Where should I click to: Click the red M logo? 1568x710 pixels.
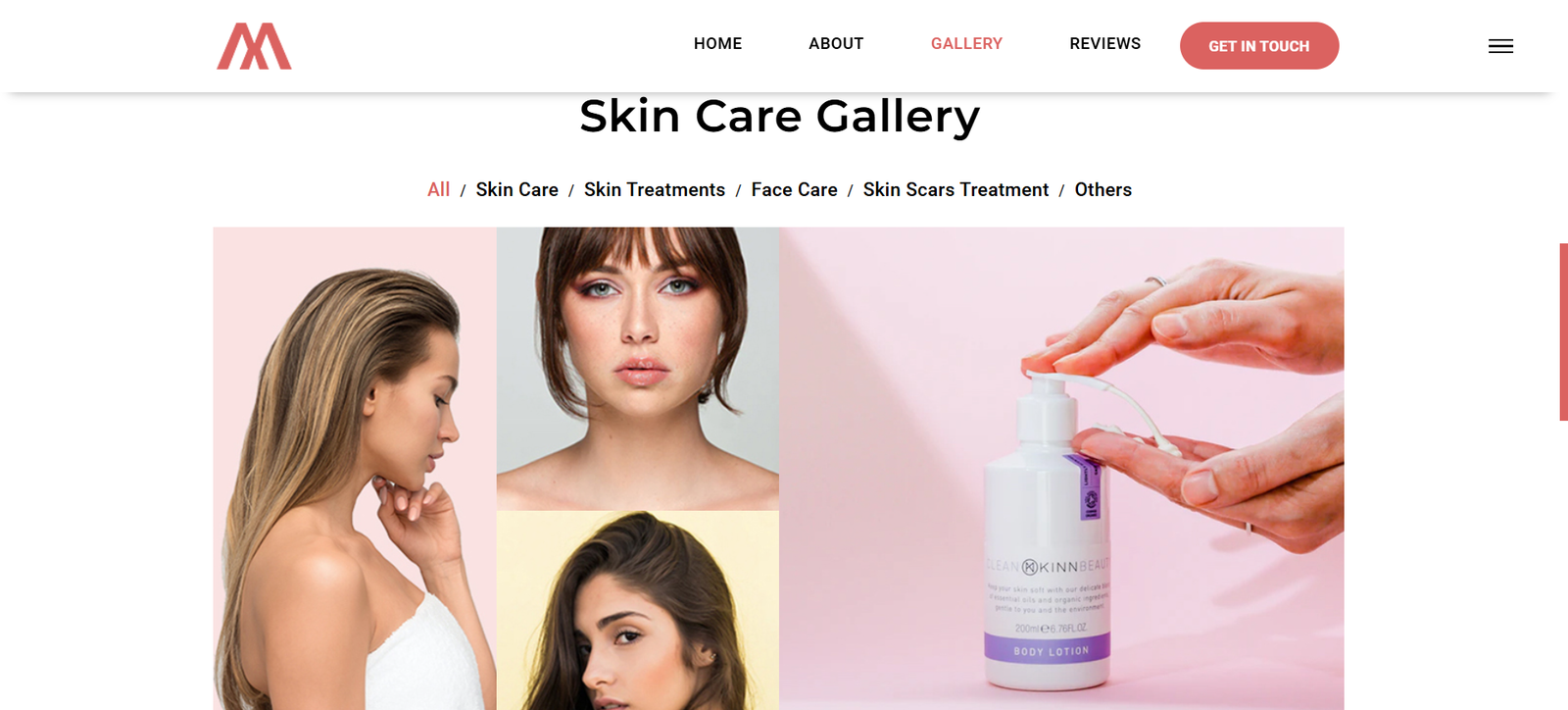pyautogui.click(x=254, y=46)
